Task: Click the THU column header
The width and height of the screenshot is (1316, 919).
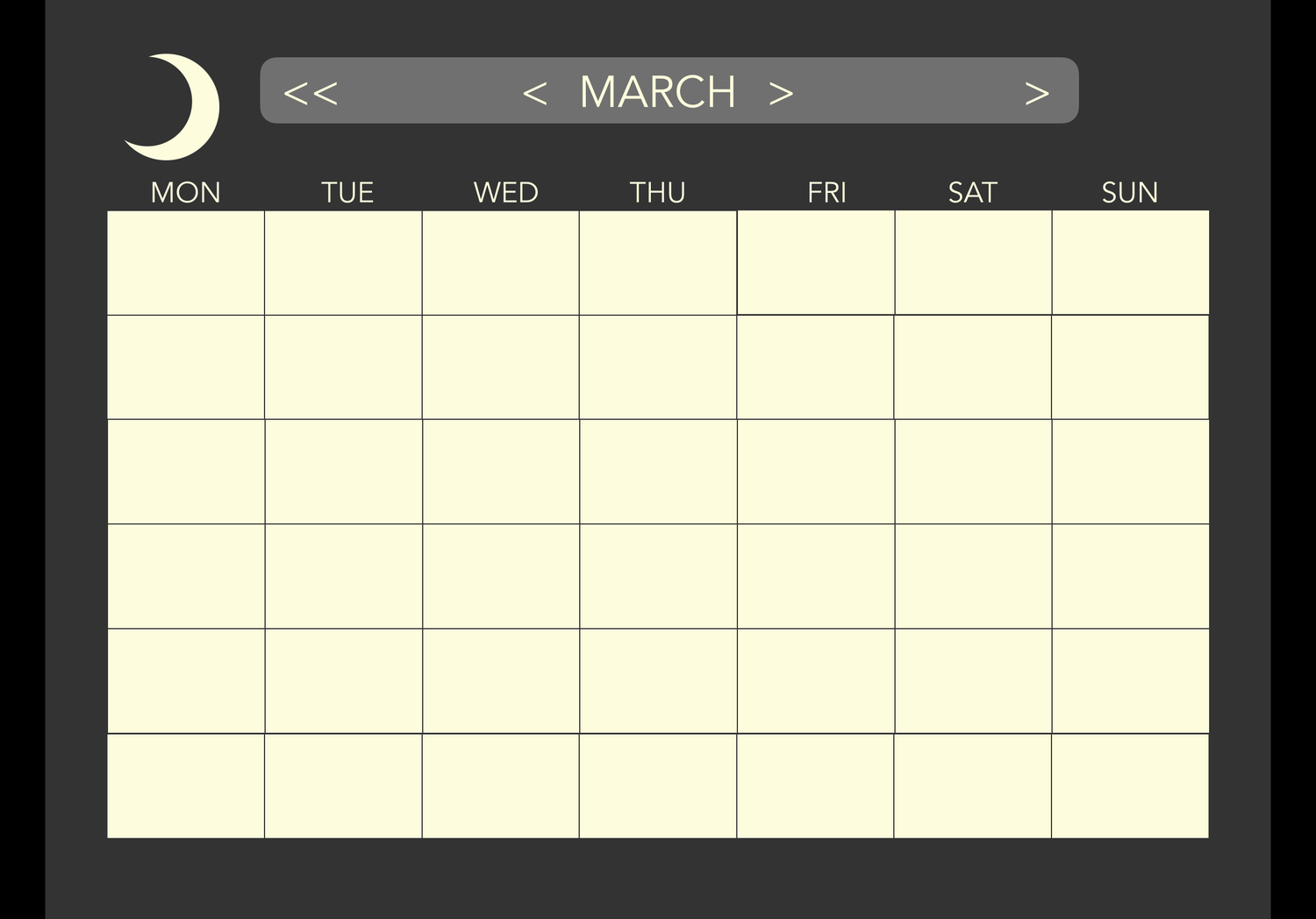Action: (x=657, y=192)
